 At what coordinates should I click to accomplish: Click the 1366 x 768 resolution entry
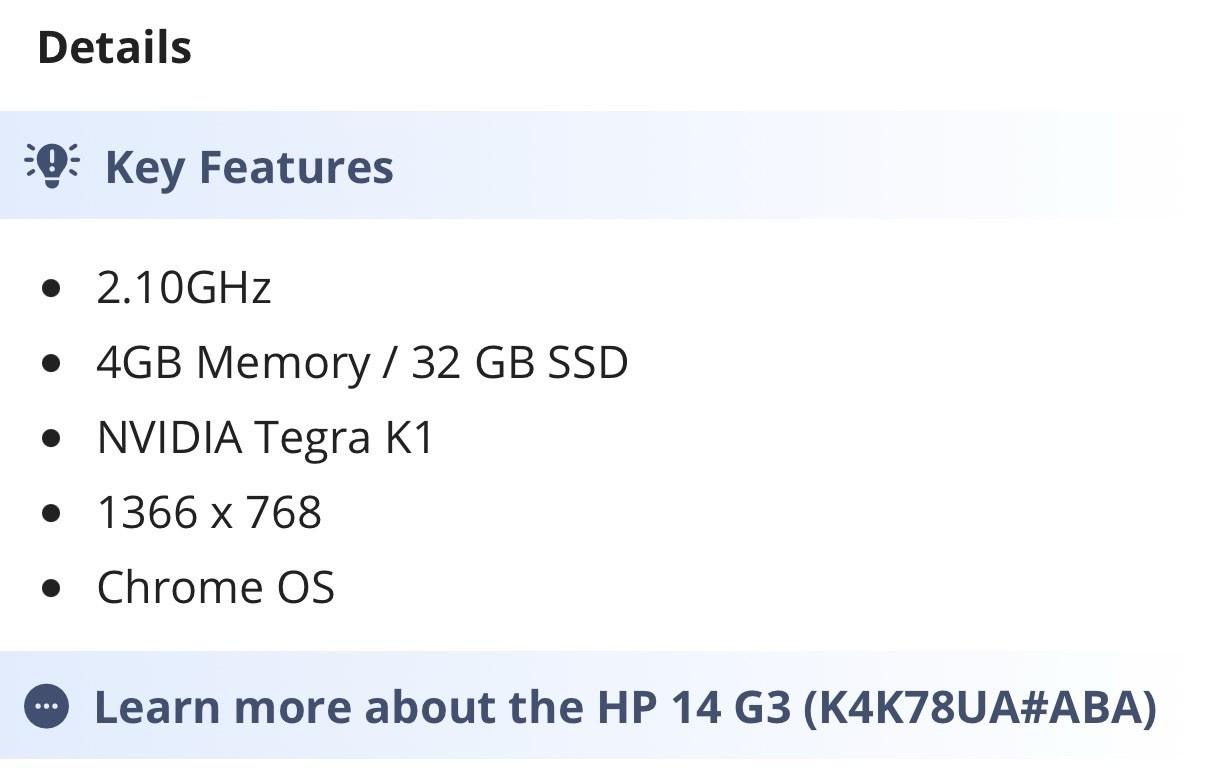click(x=209, y=512)
